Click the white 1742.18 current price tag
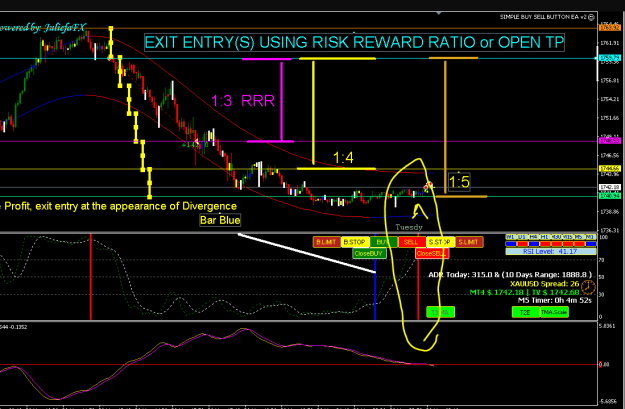This screenshot has height=409, width=625. point(610,187)
